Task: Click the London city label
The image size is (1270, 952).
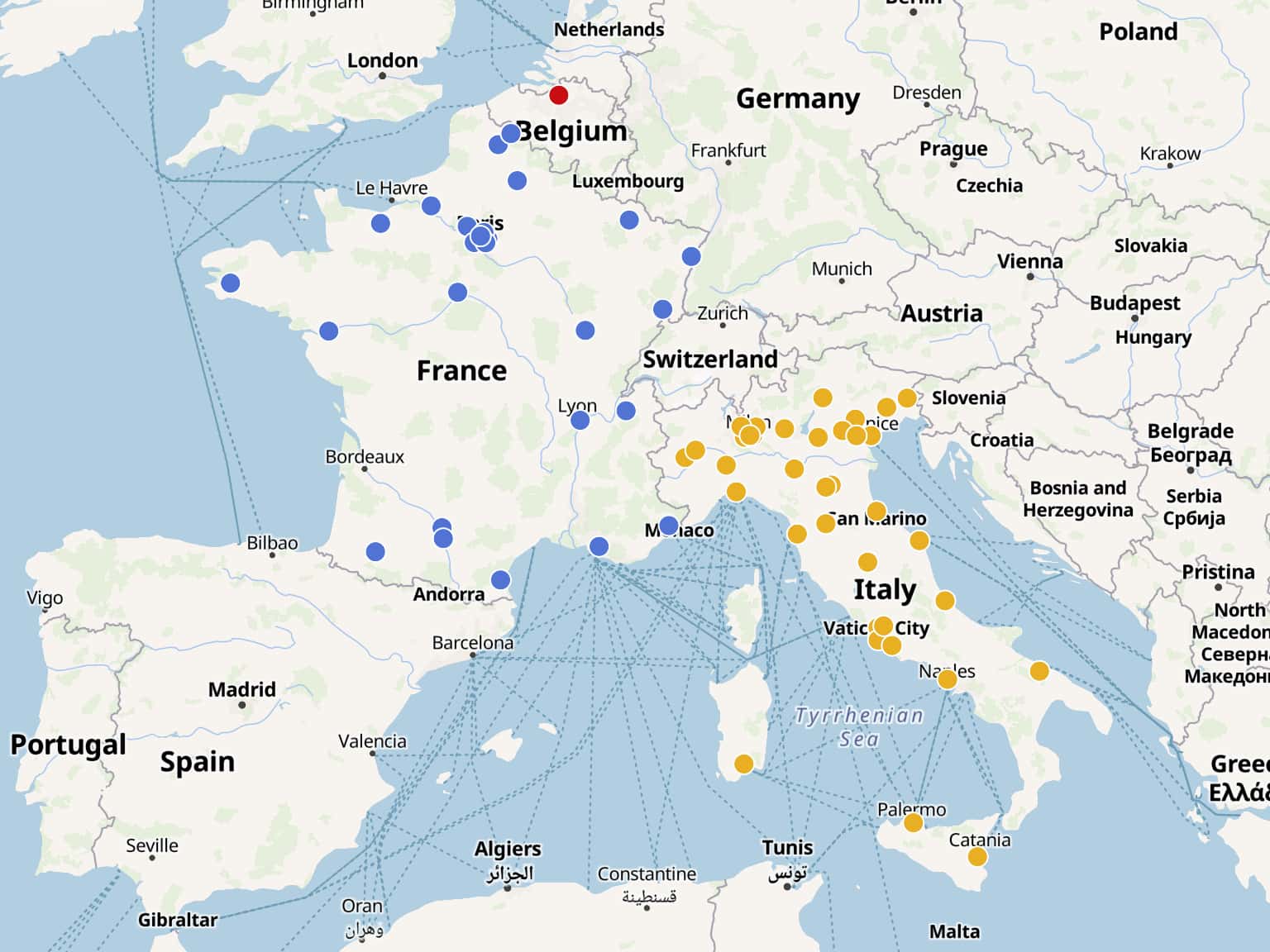Action: (382, 60)
